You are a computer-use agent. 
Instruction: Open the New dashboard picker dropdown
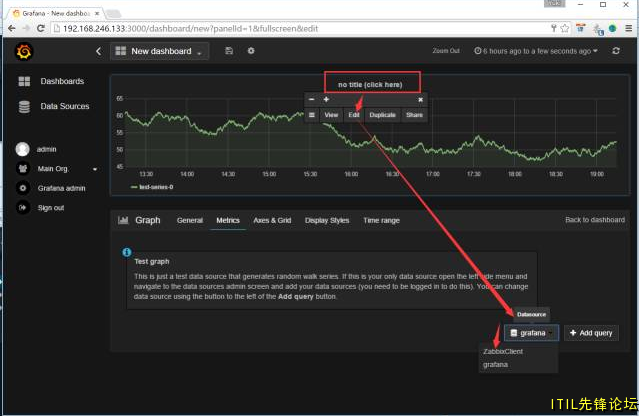point(159,51)
